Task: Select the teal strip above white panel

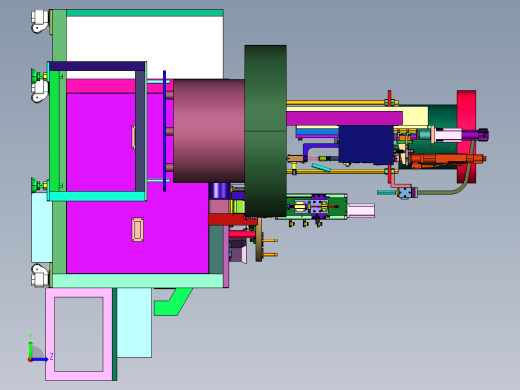Action: click(145, 13)
